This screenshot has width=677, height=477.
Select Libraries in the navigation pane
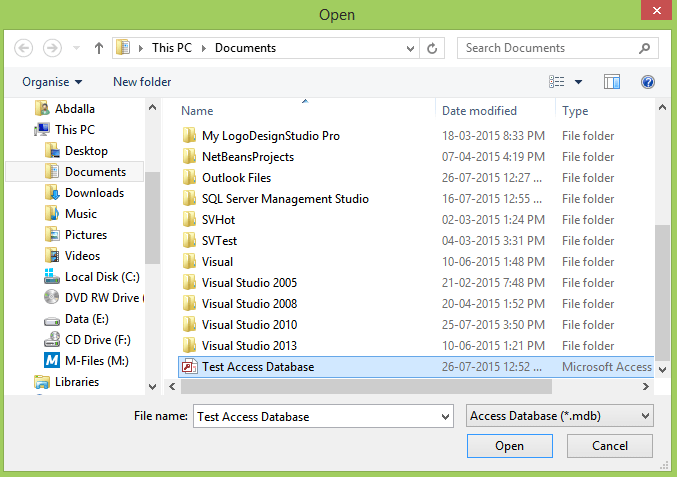pos(66,382)
